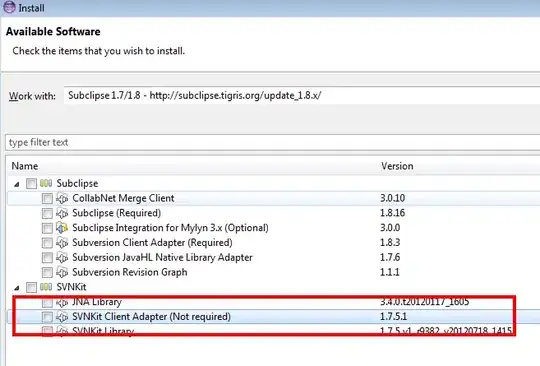Click the Mylyn 3.x integration plugin icon

tap(62, 228)
